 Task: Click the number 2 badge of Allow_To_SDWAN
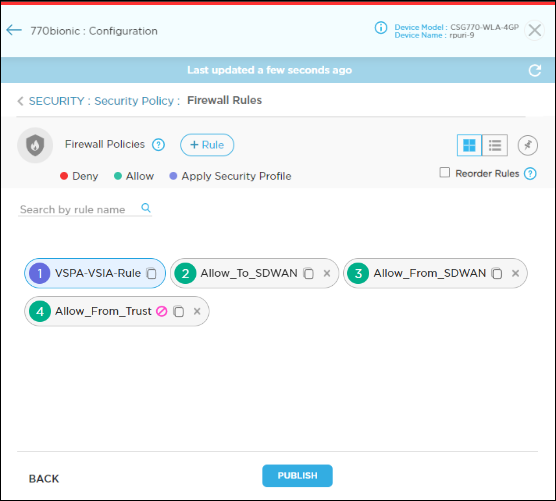[x=185, y=273]
